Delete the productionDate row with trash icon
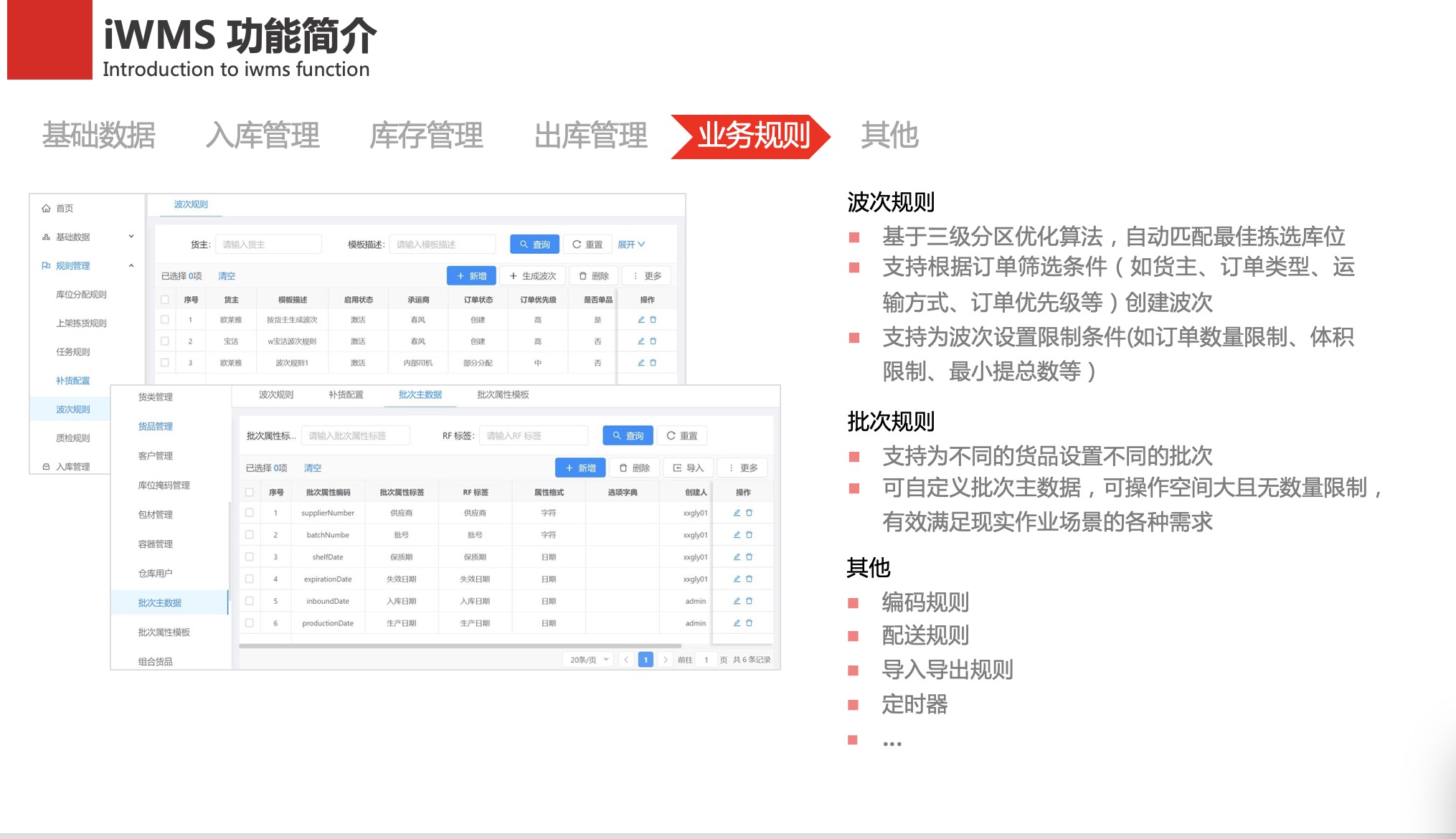 point(750,623)
